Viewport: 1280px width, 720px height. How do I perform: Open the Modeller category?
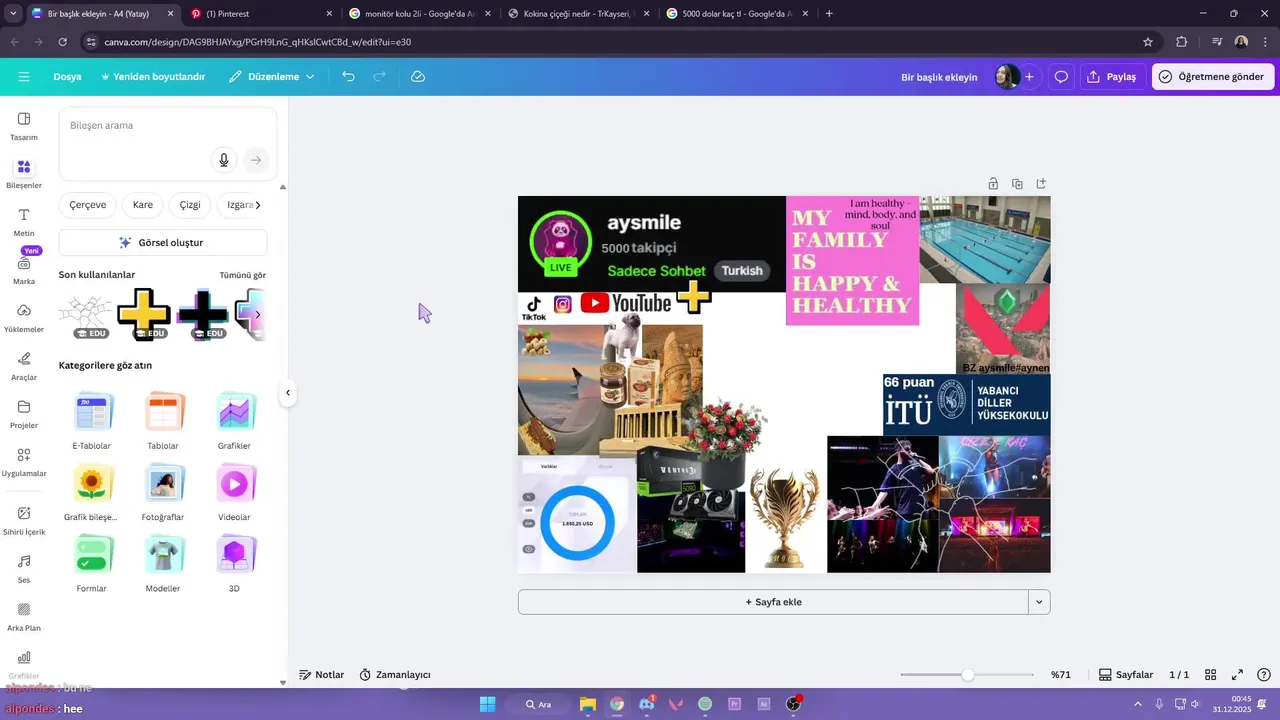pyautogui.click(x=163, y=564)
